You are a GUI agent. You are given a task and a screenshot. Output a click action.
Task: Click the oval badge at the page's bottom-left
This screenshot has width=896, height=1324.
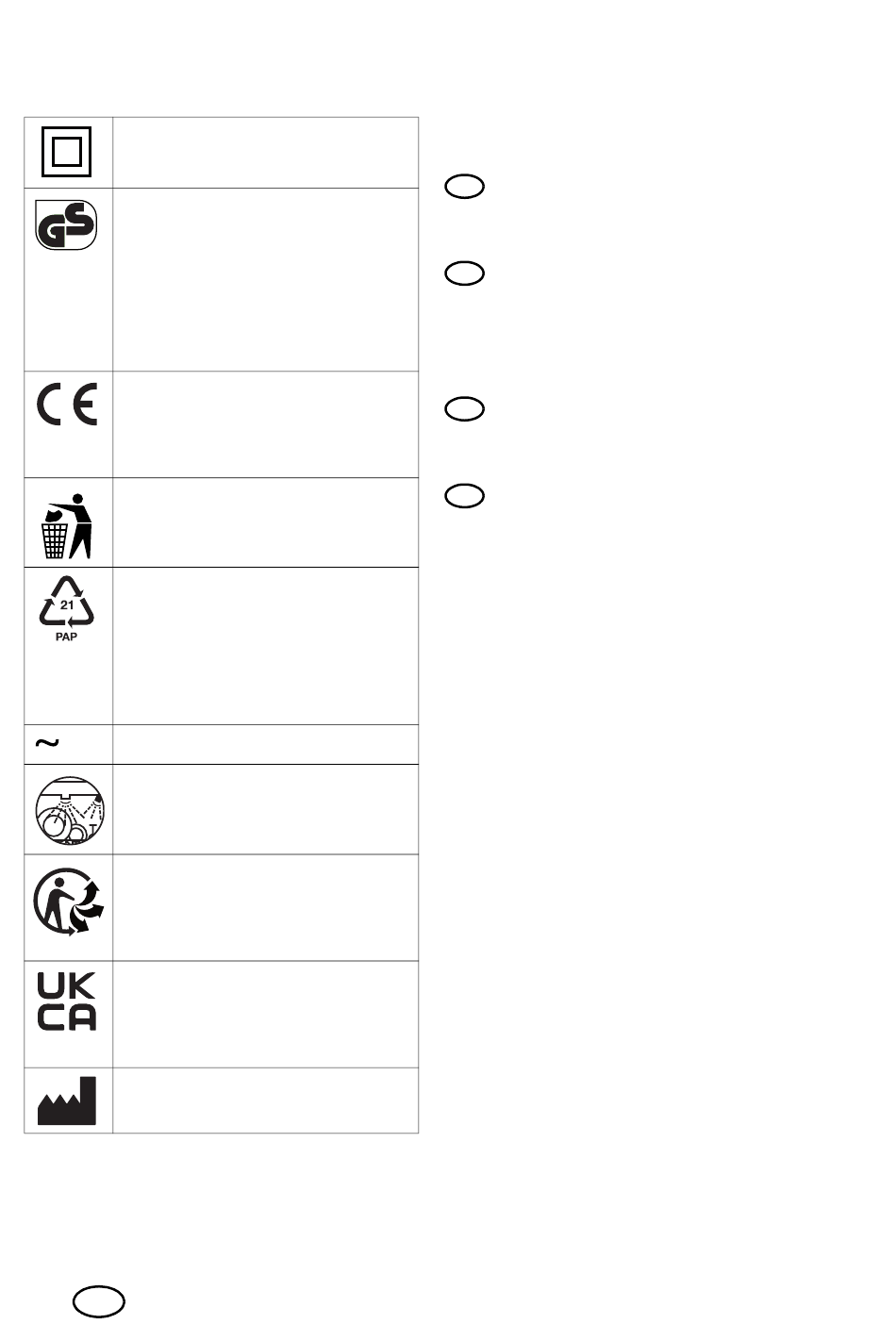click(x=100, y=1302)
